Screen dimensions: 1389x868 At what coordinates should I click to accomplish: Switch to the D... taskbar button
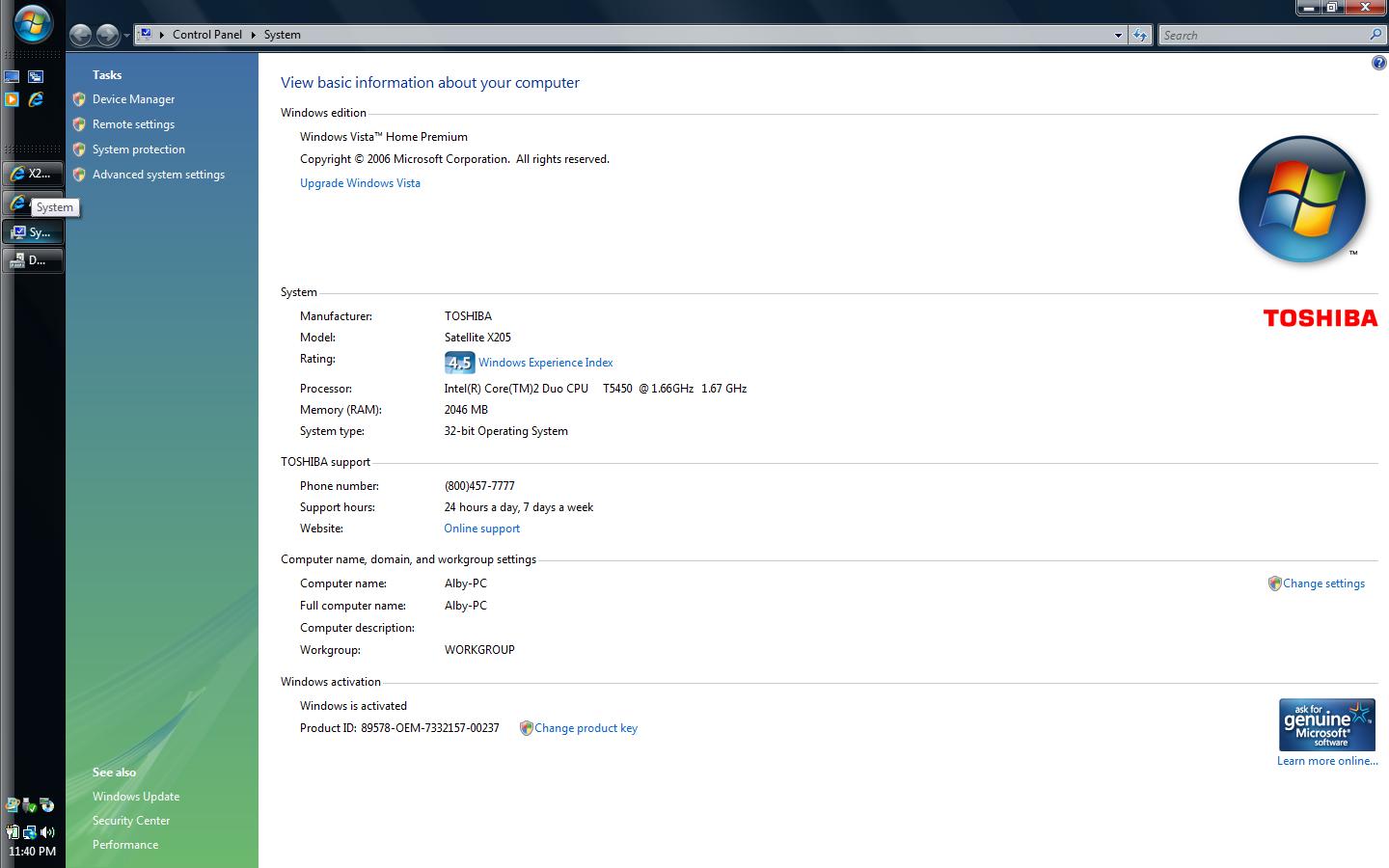[33, 260]
